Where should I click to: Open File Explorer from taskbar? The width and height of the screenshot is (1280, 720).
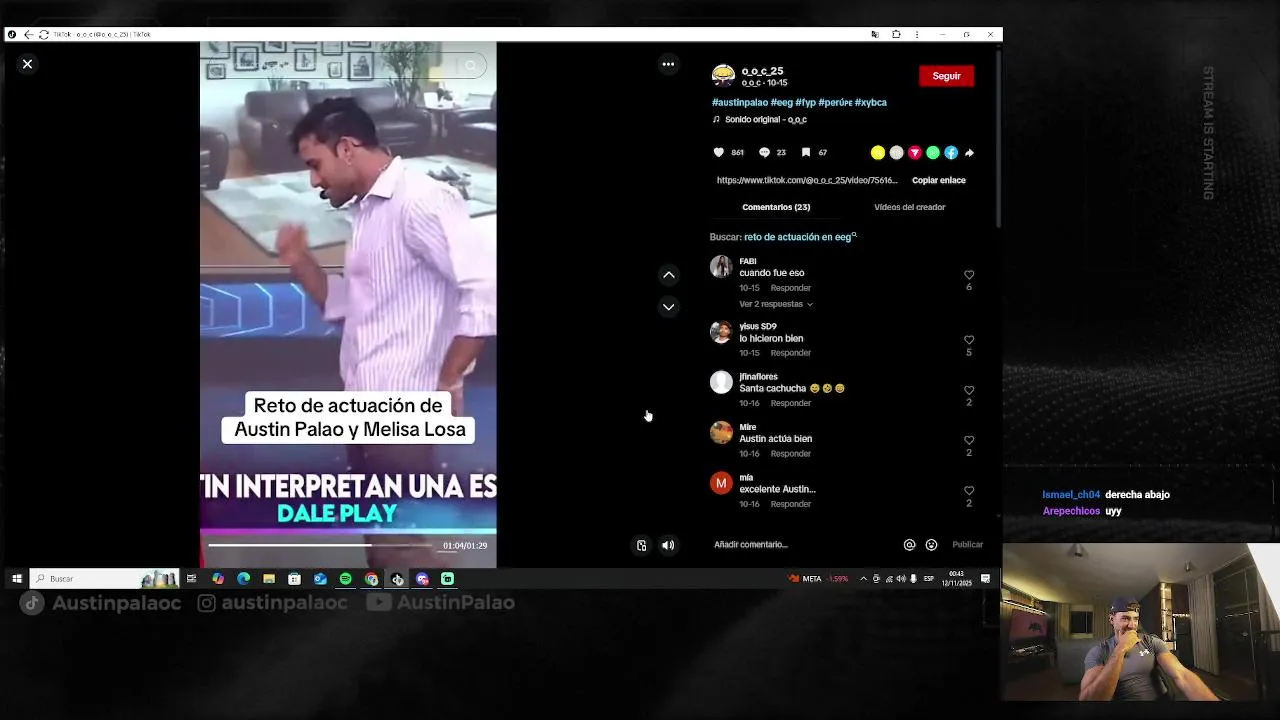tap(269, 579)
